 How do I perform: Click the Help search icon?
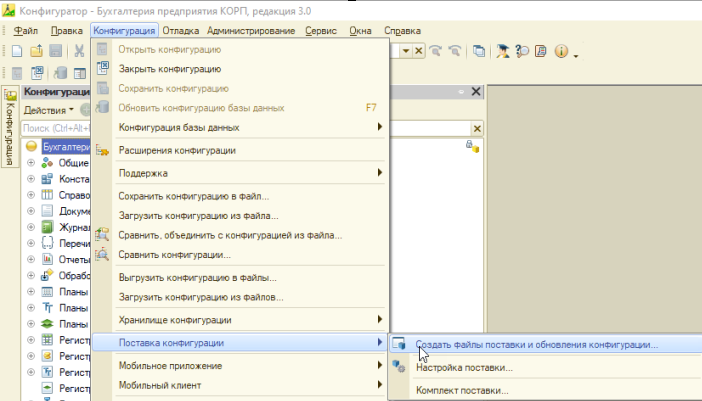coord(522,51)
